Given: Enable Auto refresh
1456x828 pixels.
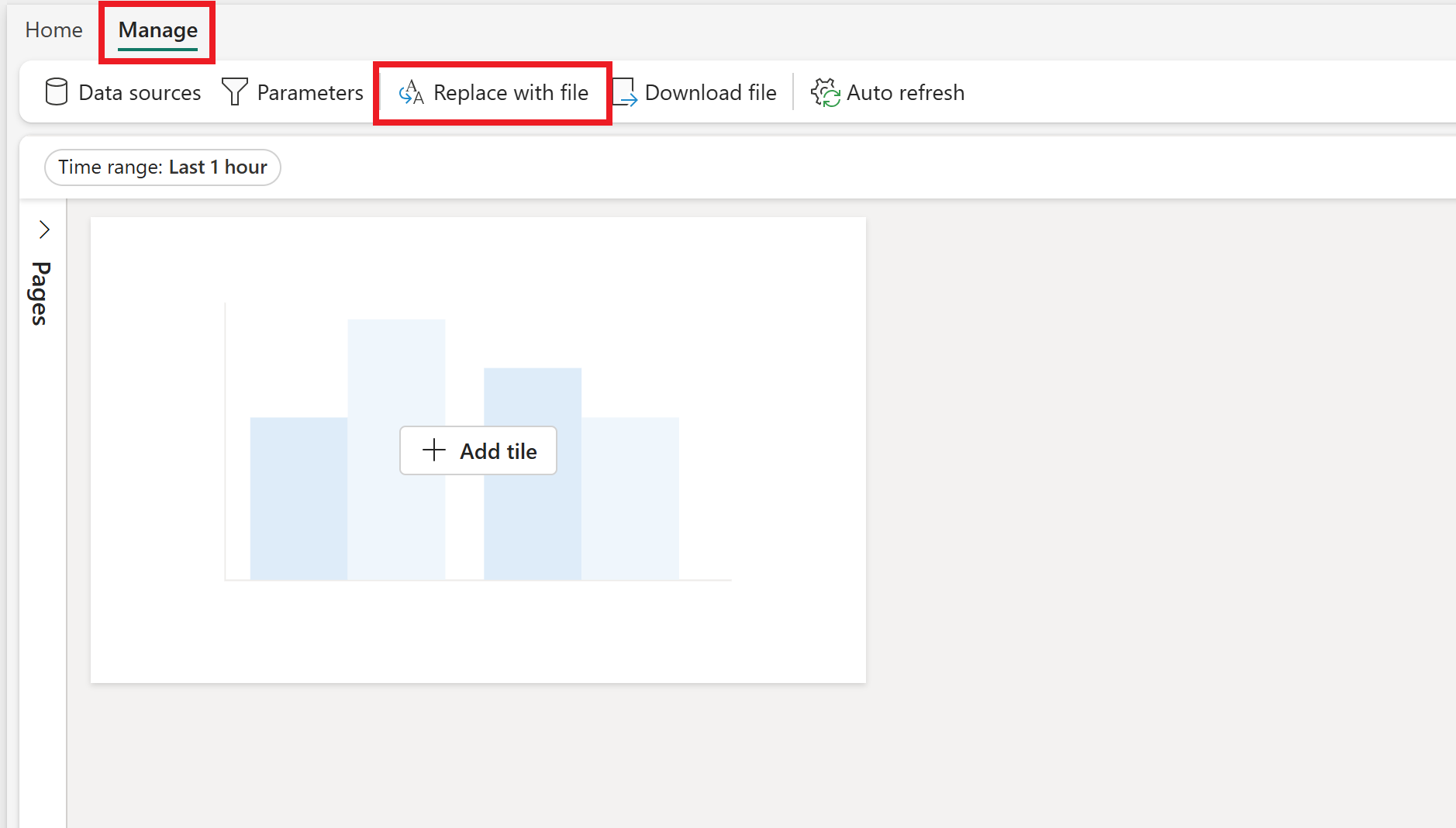Looking at the screenshot, I should point(888,91).
